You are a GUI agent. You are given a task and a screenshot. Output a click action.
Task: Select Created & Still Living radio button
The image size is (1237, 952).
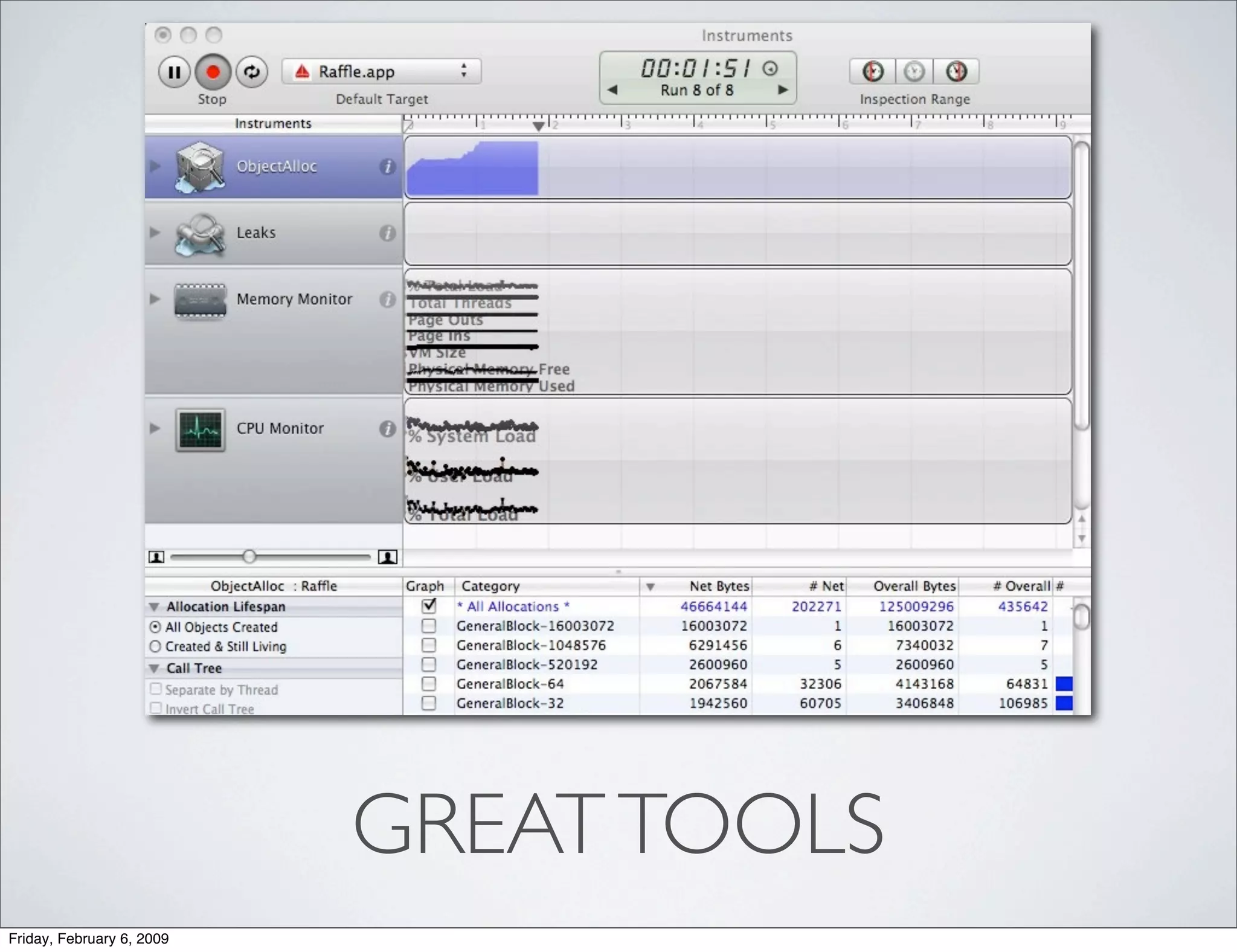155,646
